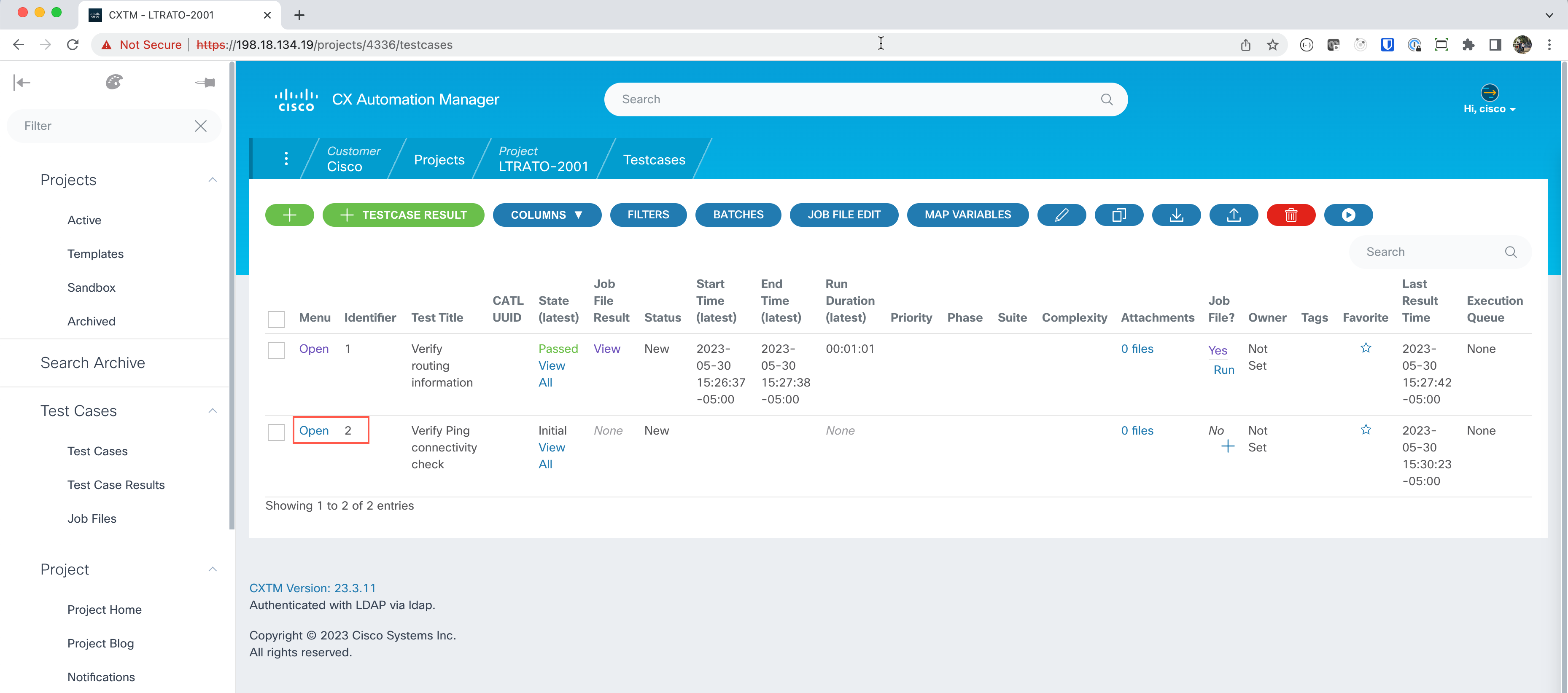Add job file for testcase 2
The image size is (1568, 693).
1228,446
